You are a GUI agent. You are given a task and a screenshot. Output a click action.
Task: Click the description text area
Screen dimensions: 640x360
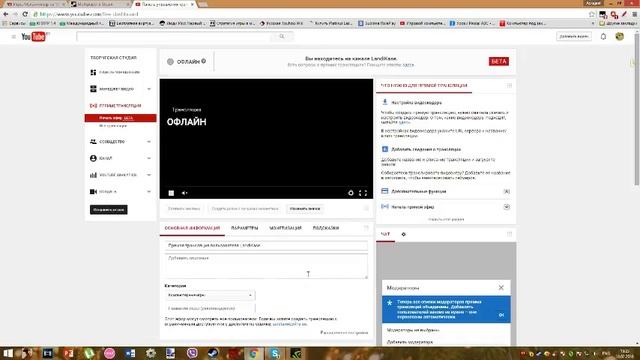(x=266, y=266)
